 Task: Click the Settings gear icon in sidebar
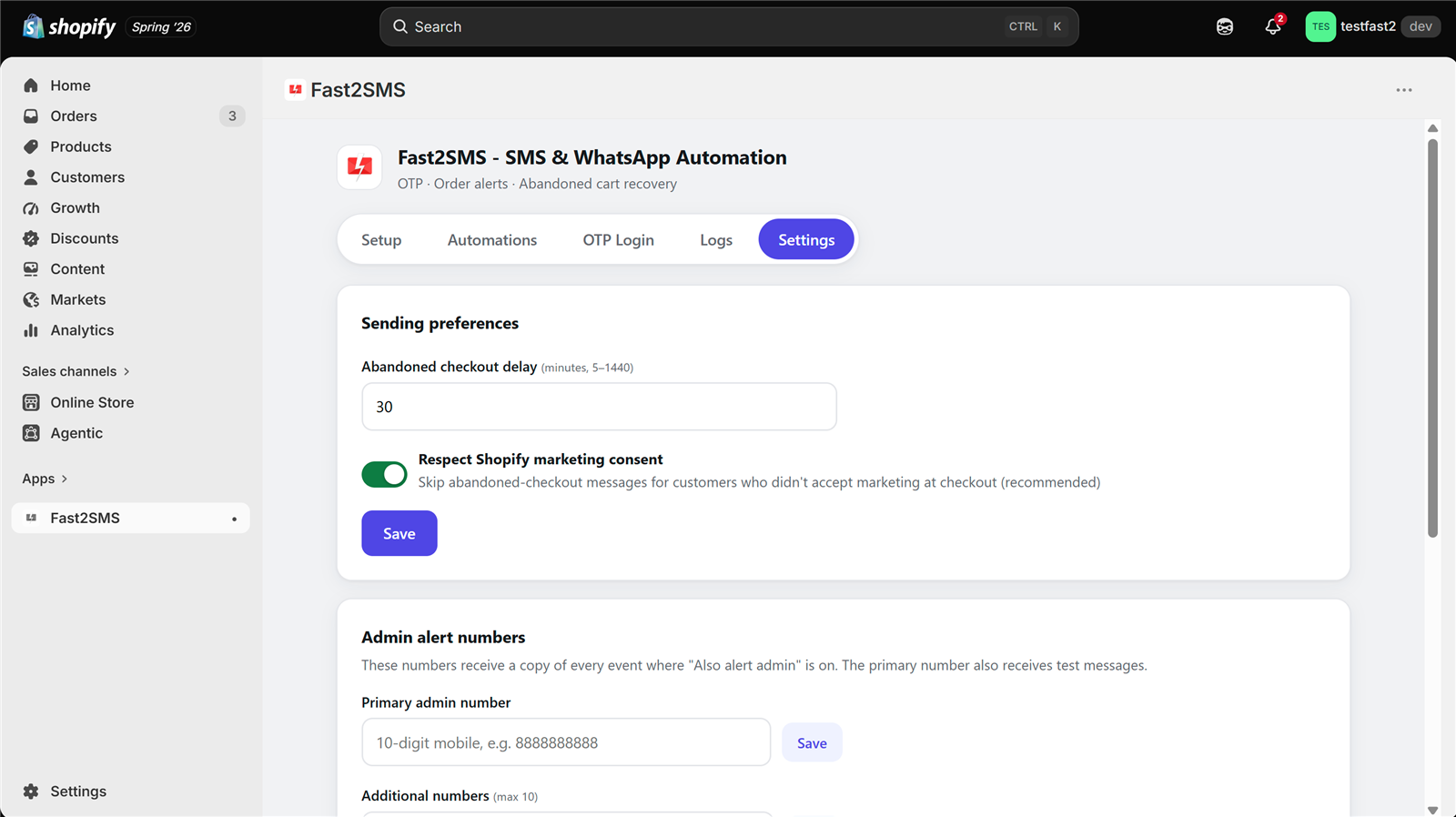coord(31,792)
